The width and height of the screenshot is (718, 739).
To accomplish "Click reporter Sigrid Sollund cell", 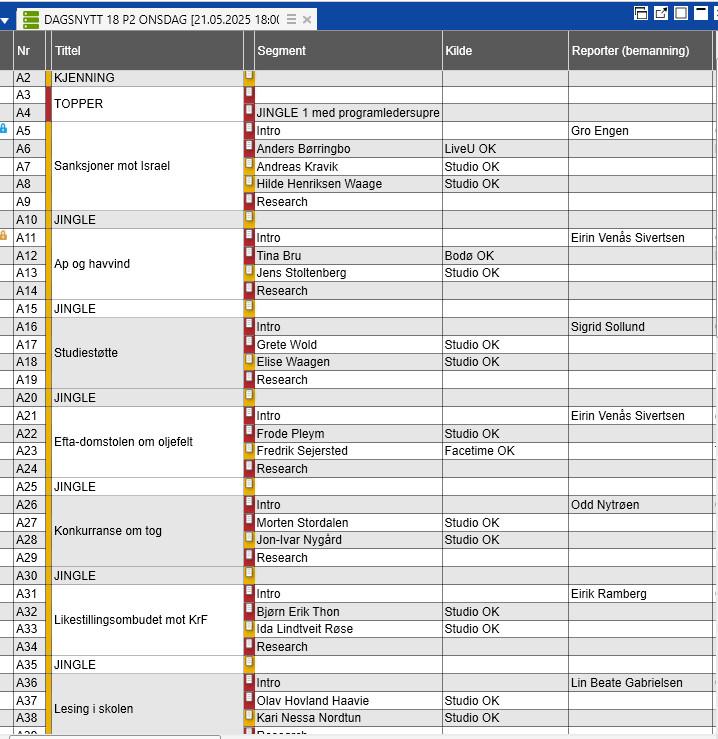I will pos(641,327).
